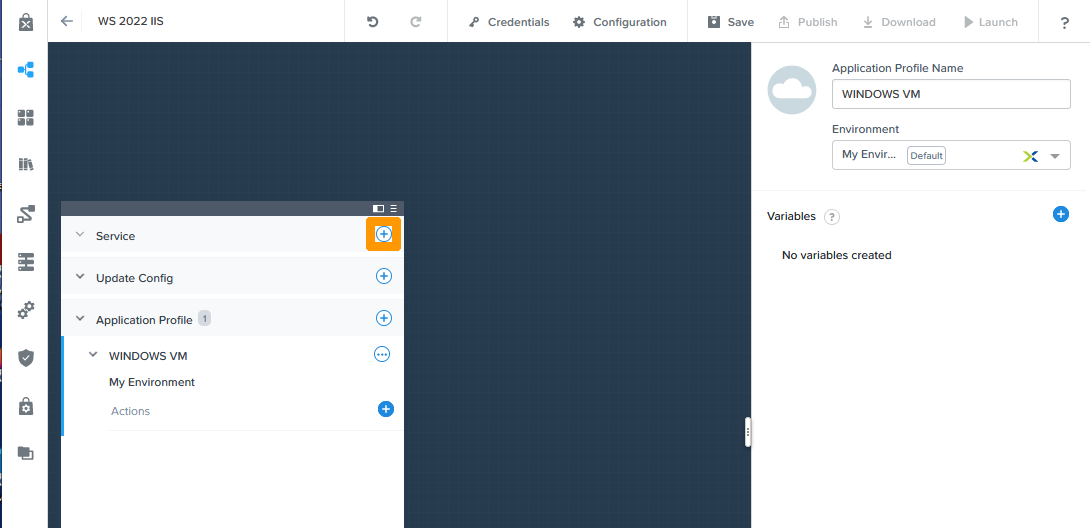Add an action with the blue plus icon

(386, 409)
